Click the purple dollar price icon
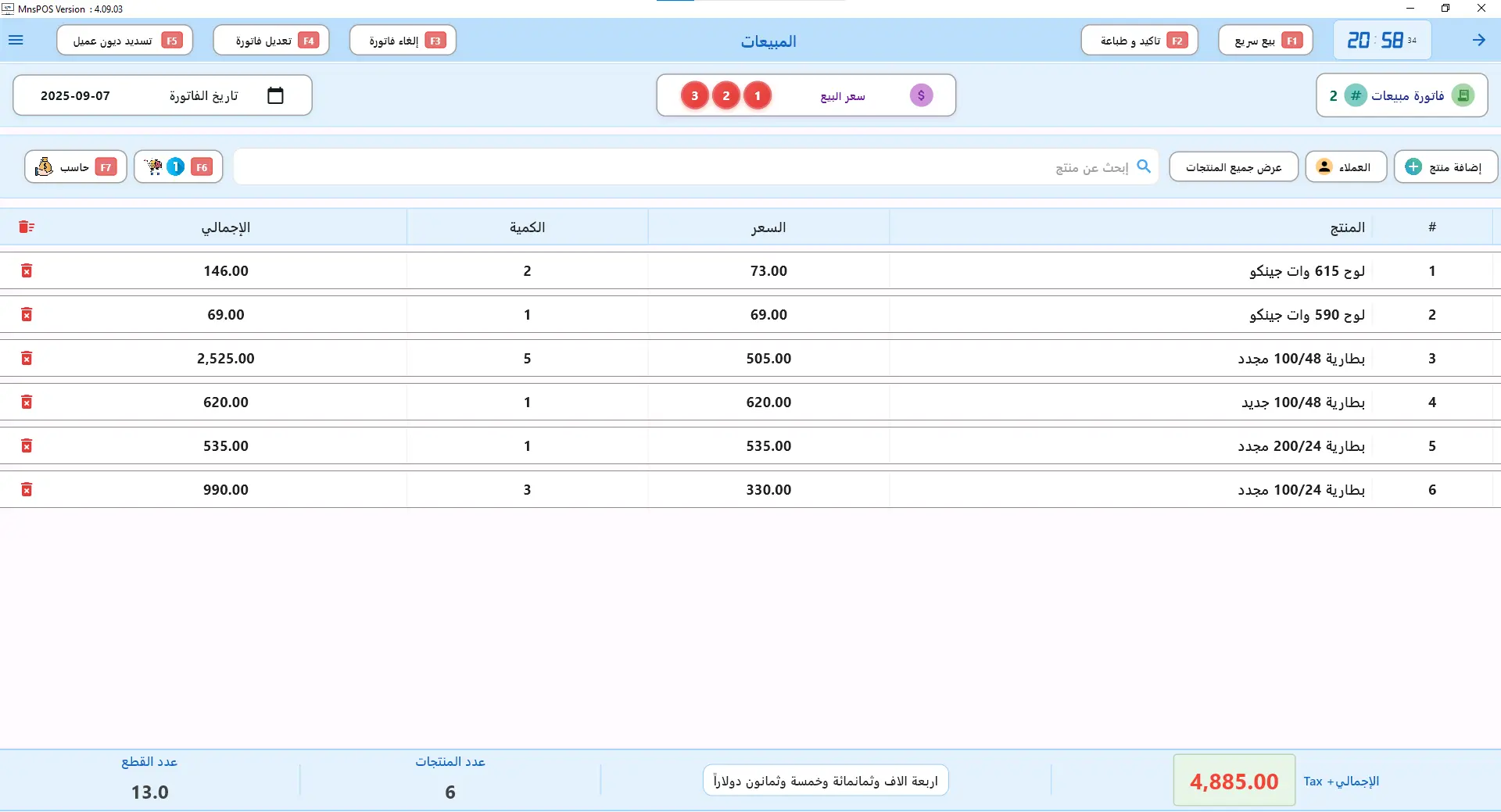The image size is (1501, 812). pos(921,95)
